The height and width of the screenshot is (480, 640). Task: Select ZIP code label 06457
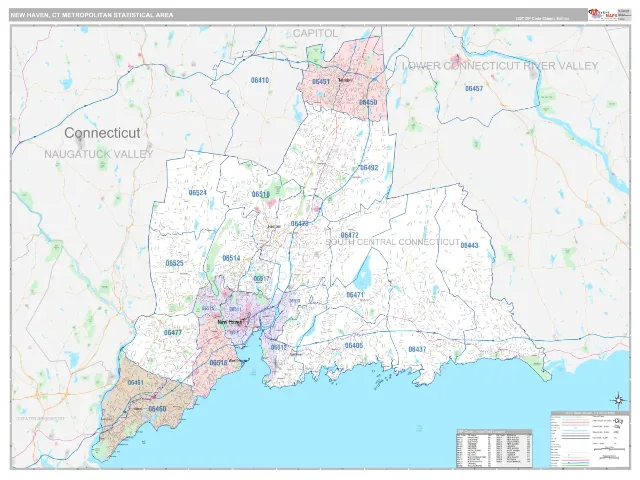click(474, 89)
